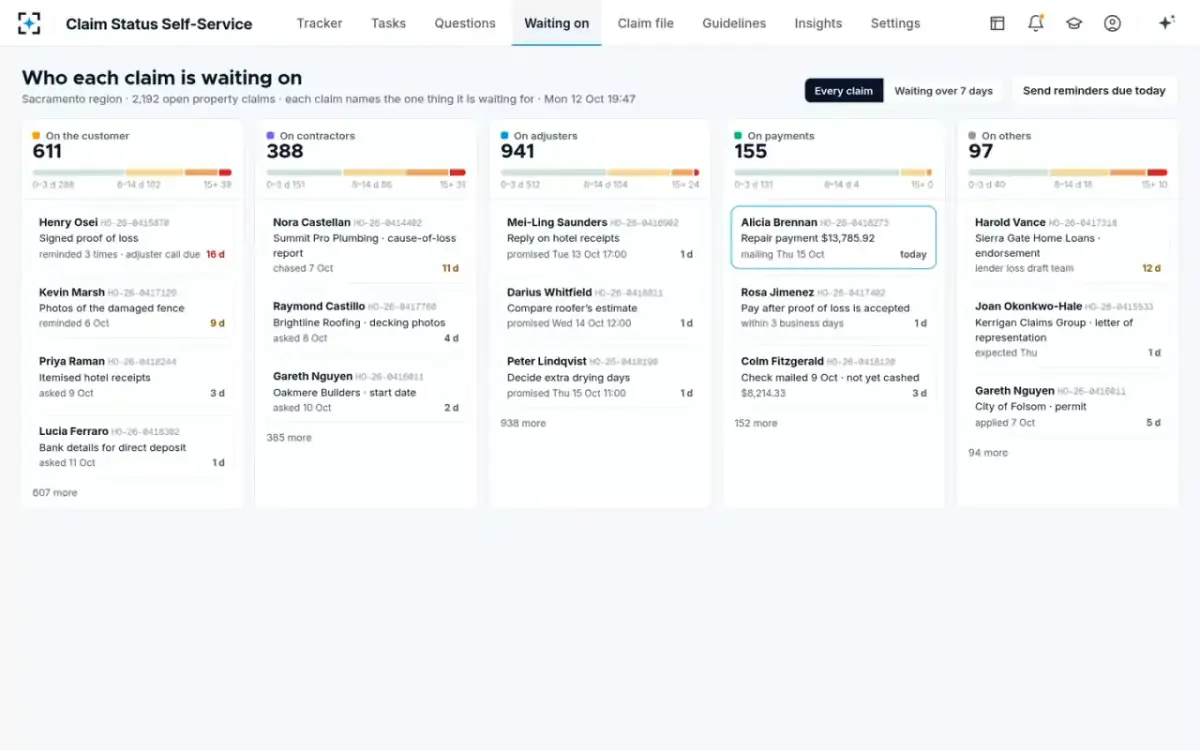This screenshot has height=750, width=1200.
Task: Open the Questions tab
Action: coord(465,23)
